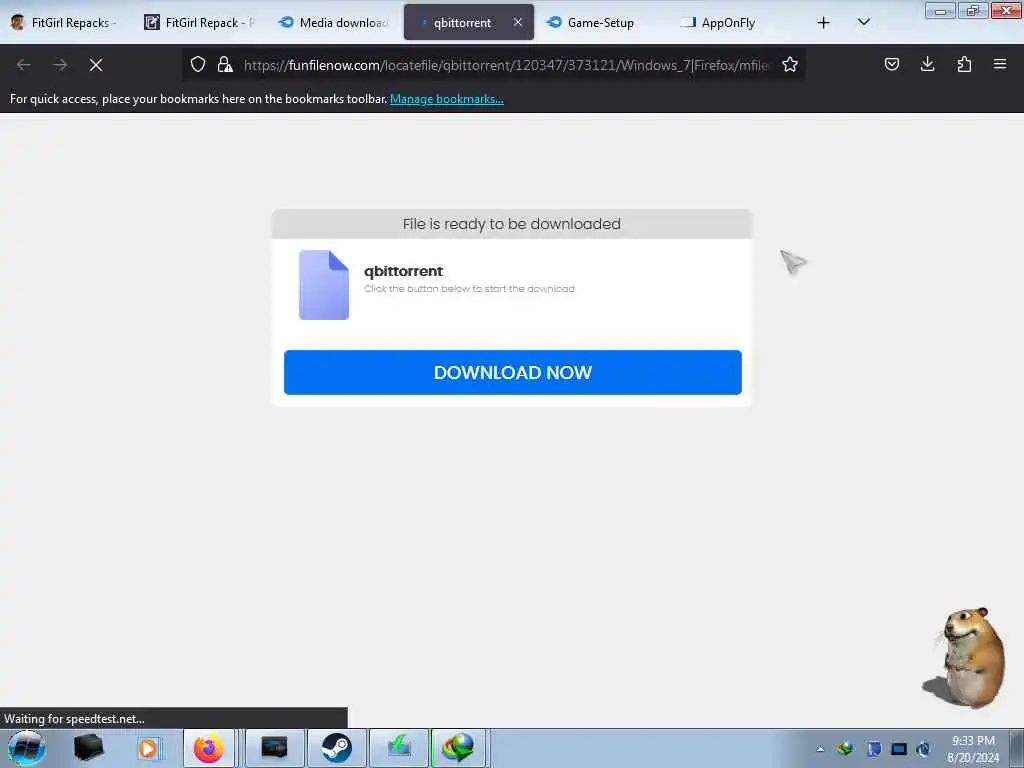
Task: Click the DOWNLOAD NOW button
Action: [x=513, y=372]
